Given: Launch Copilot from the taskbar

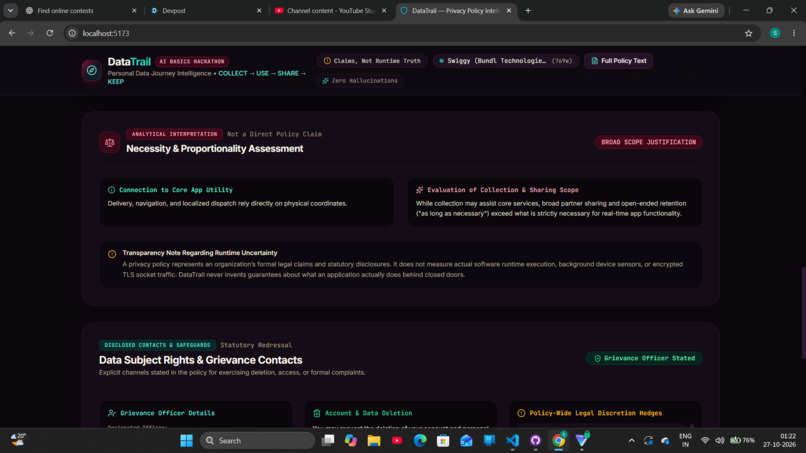Looking at the screenshot, I should click(x=351, y=440).
